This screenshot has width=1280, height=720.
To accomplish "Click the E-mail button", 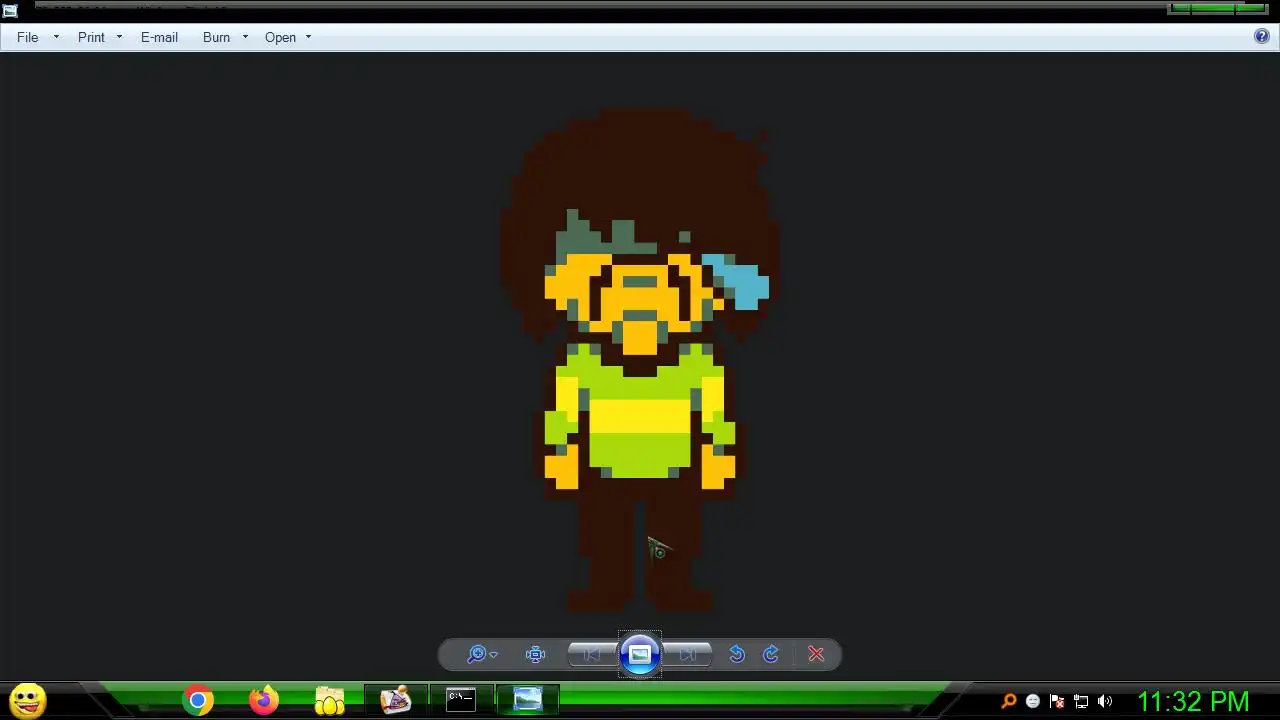I will tap(159, 37).
